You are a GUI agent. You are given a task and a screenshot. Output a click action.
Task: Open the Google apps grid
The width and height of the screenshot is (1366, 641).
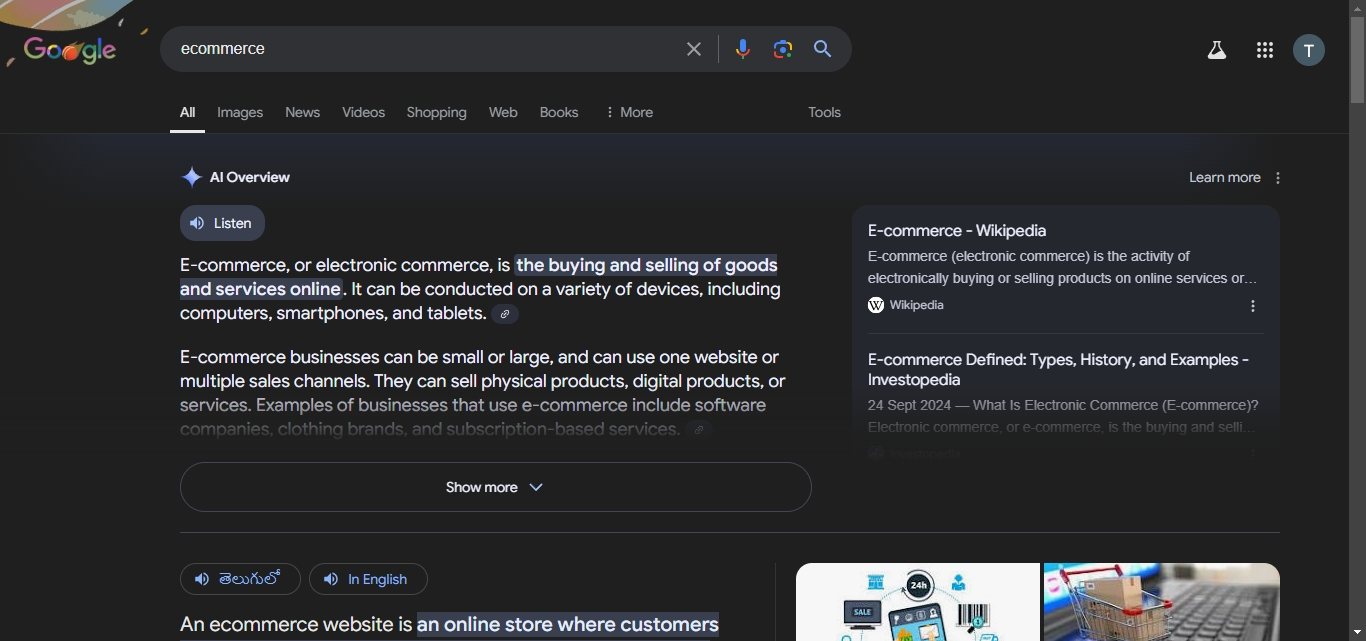tap(1265, 50)
